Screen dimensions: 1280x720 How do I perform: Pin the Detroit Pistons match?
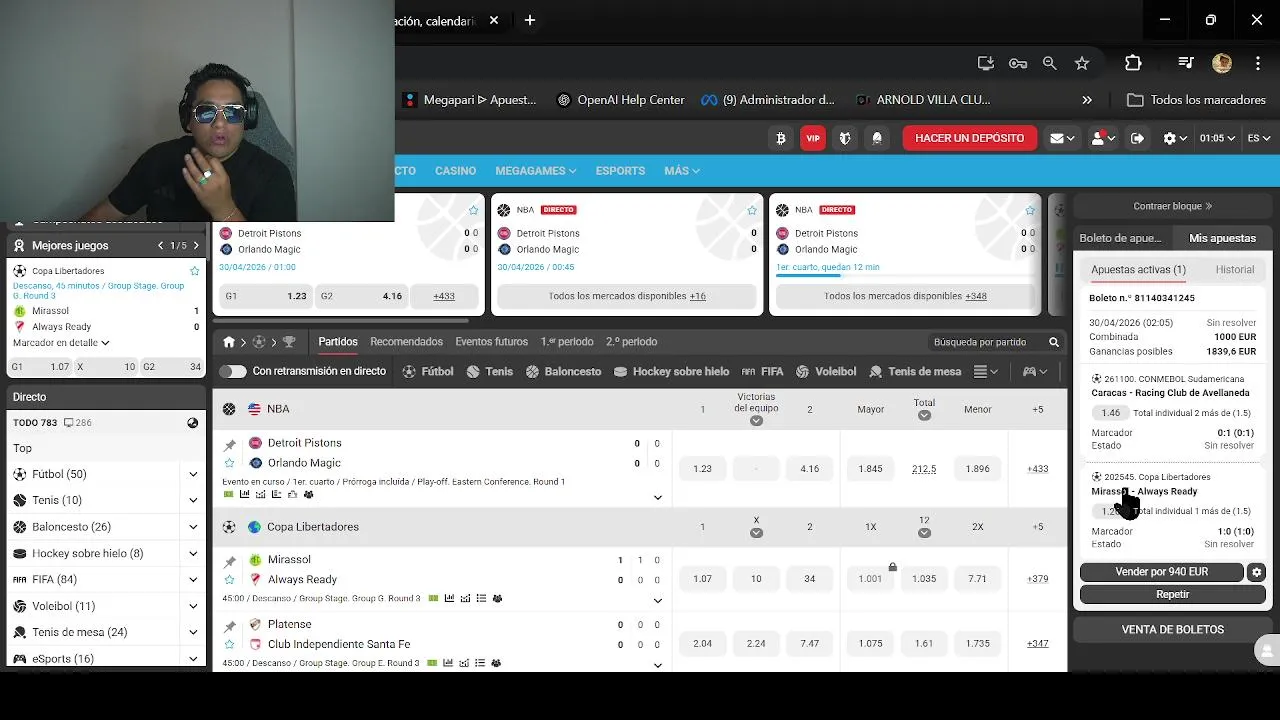coord(229,444)
